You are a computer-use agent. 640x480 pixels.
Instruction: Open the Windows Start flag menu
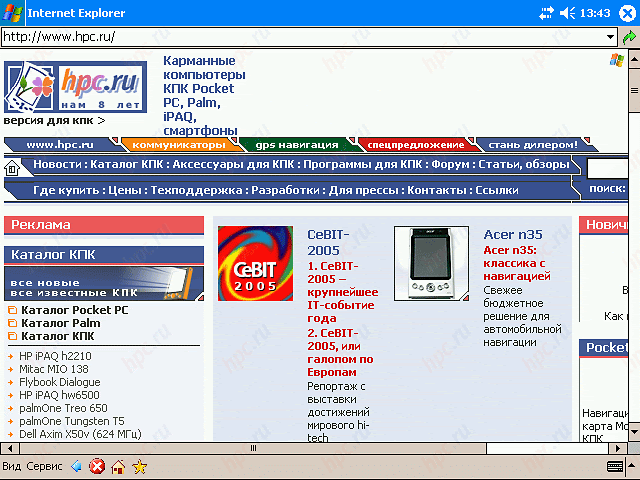pos(12,13)
